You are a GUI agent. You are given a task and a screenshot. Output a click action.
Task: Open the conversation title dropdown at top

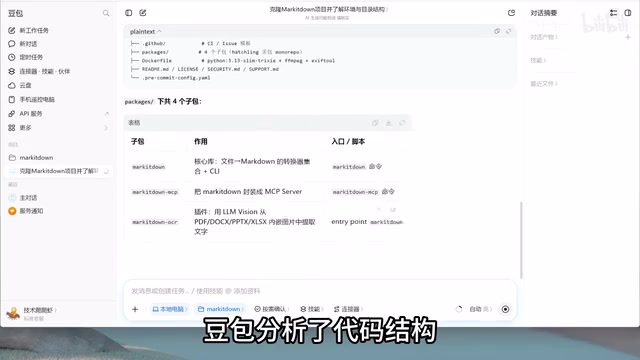pyautogui.click(x=329, y=9)
